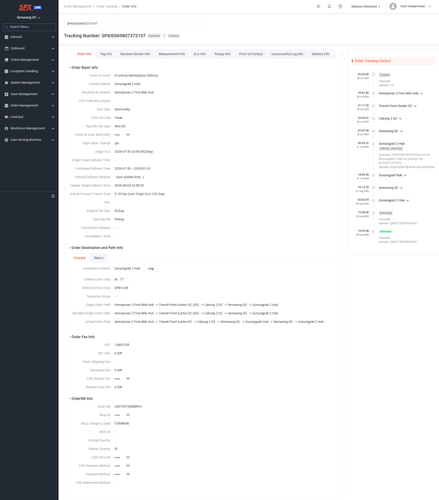Click the icon right of the bell
Screen dimensions: 439x500
340,6
